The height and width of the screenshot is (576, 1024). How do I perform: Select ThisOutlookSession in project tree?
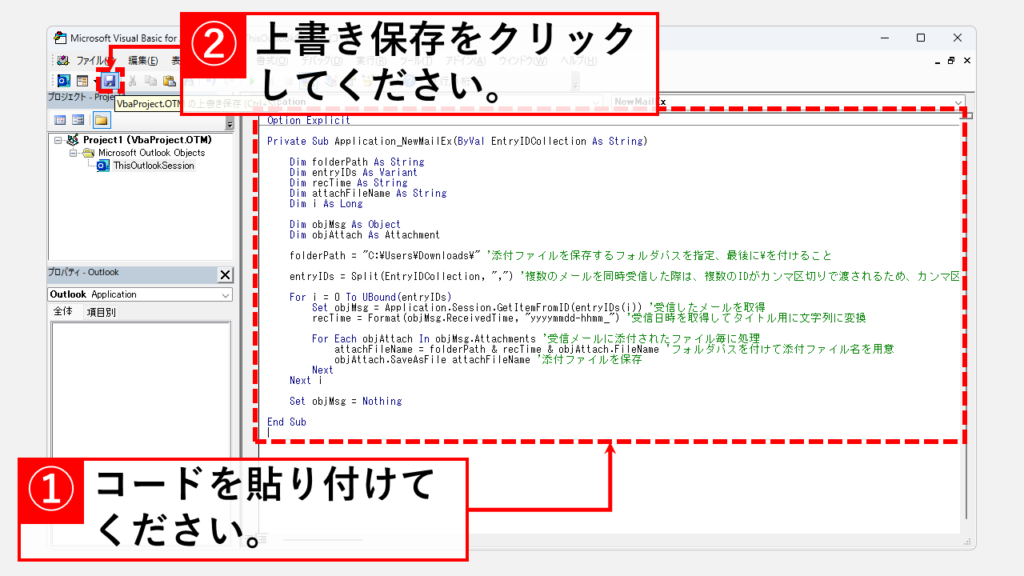pos(153,166)
